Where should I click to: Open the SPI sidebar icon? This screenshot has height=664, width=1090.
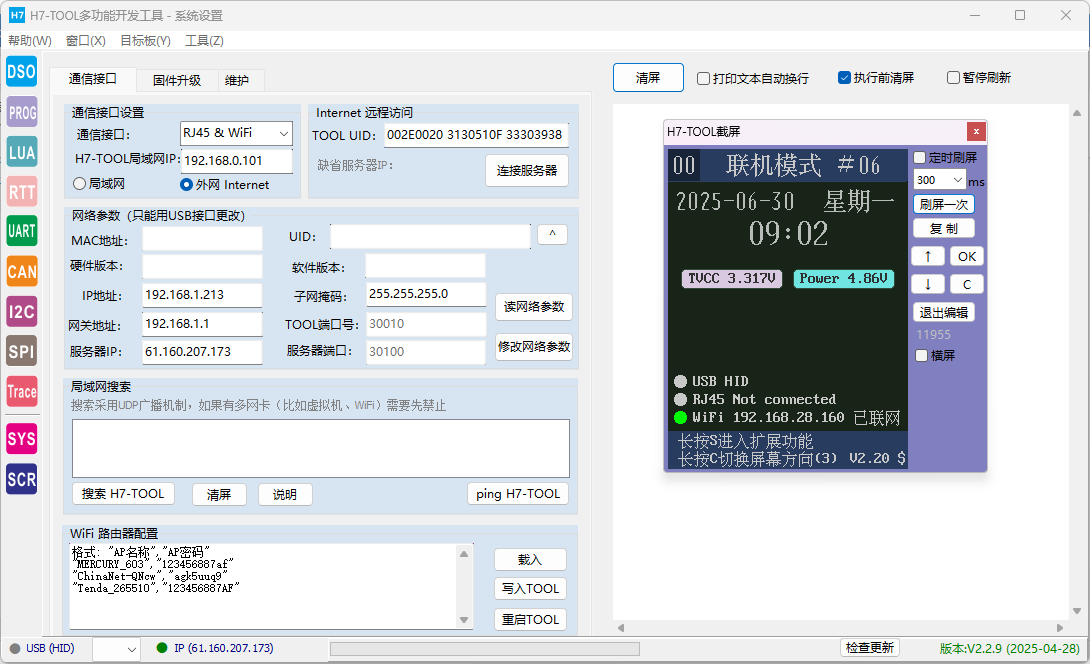point(22,351)
